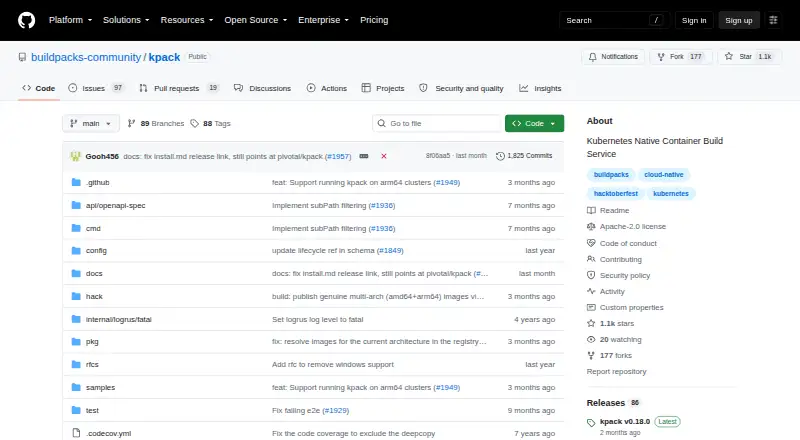Open the buildpacks-community owner link
The image size is (800, 440).
[x=86, y=57]
